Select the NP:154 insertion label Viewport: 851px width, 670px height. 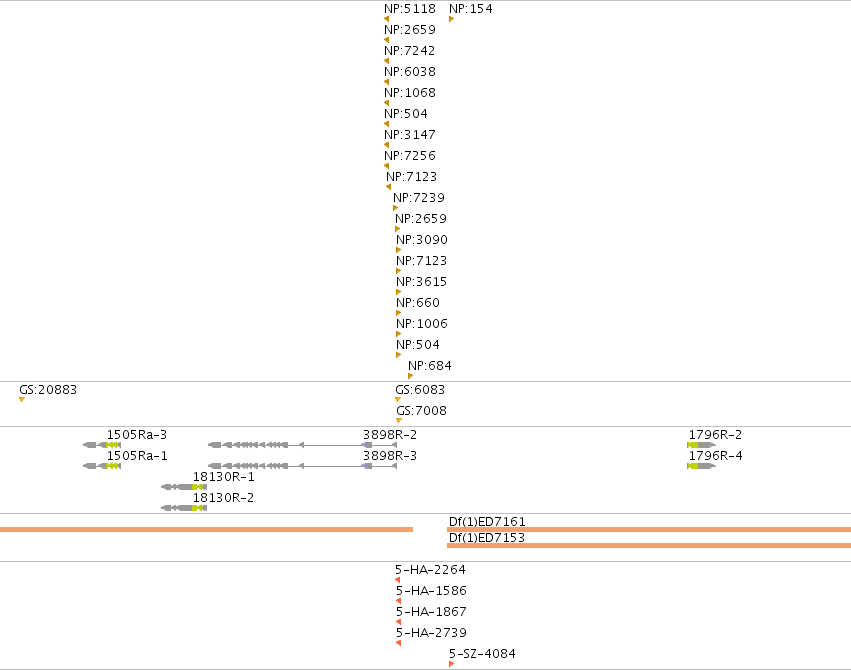pos(471,9)
